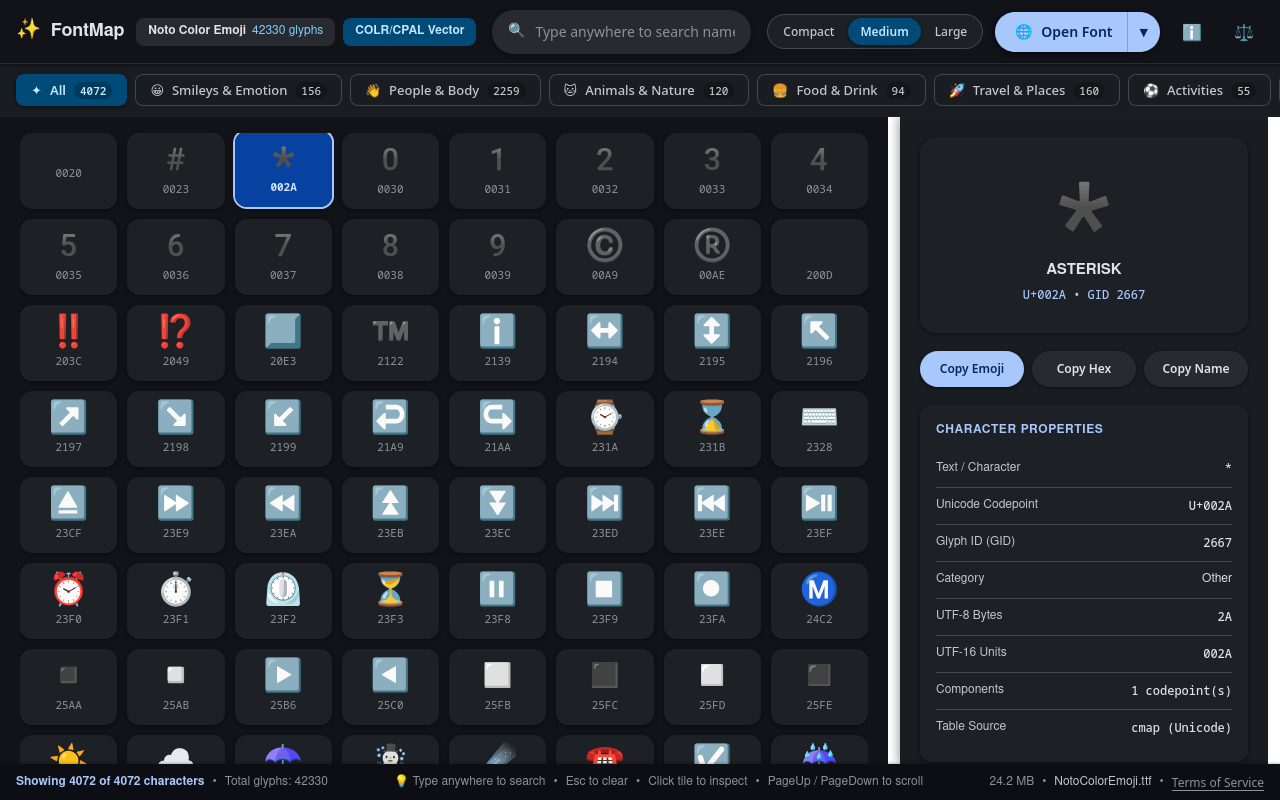Filter by Activities category
Screen dimensions: 1280x800
[1199, 90]
